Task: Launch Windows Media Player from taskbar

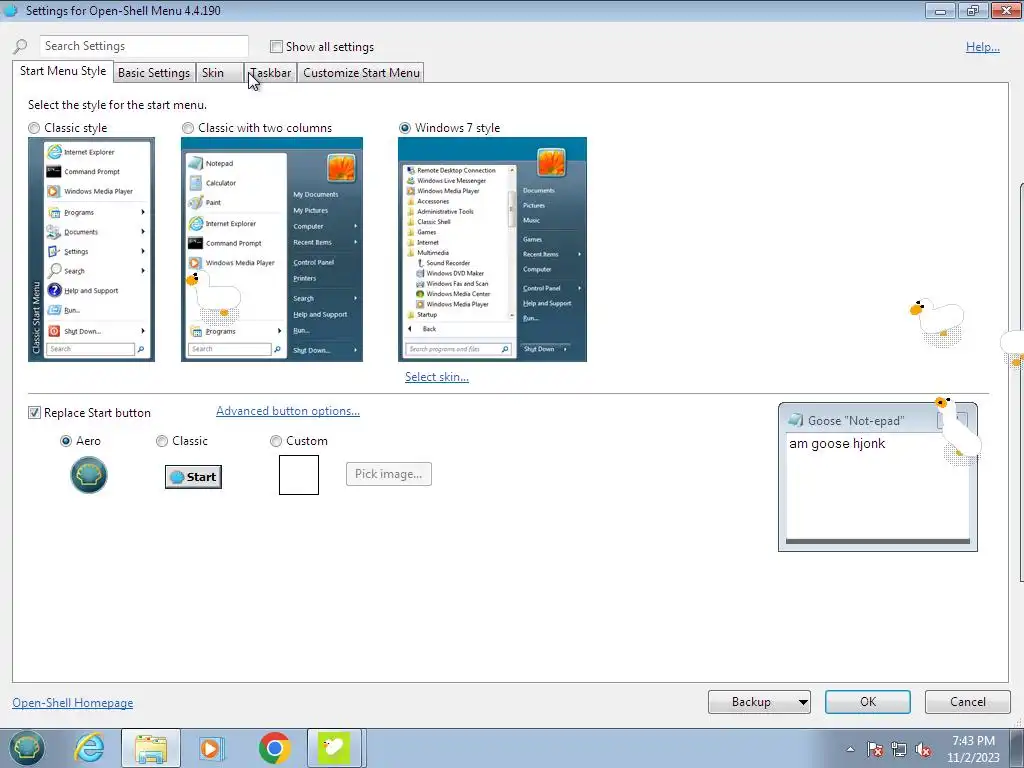Action: [x=210, y=748]
